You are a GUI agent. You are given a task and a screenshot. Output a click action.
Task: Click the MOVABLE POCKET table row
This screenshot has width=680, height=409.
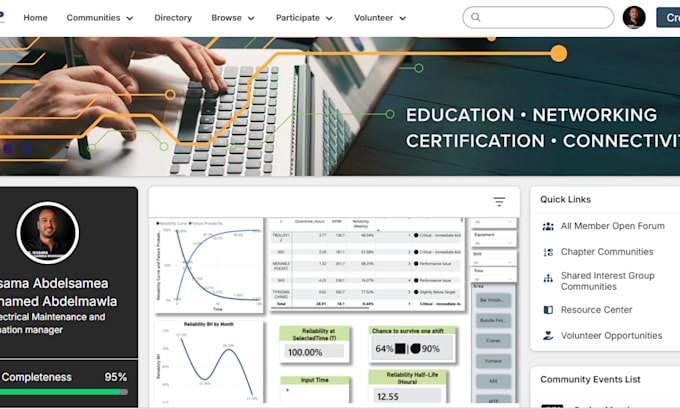tap(367, 266)
